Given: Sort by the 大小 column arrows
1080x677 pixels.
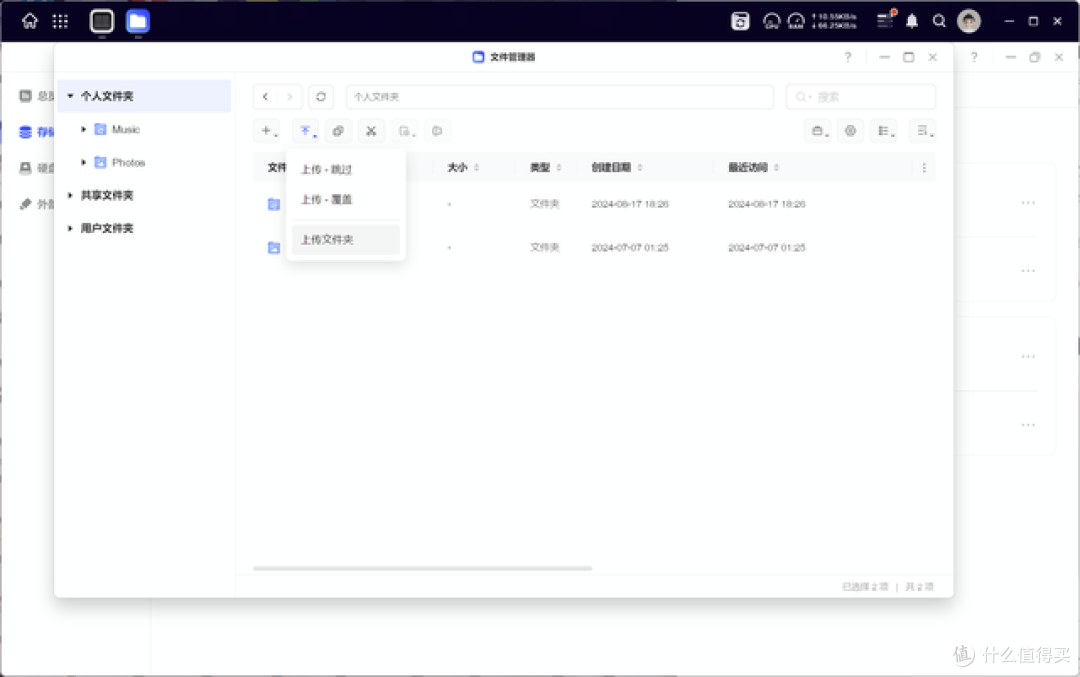Looking at the screenshot, I should tap(476, 167).
